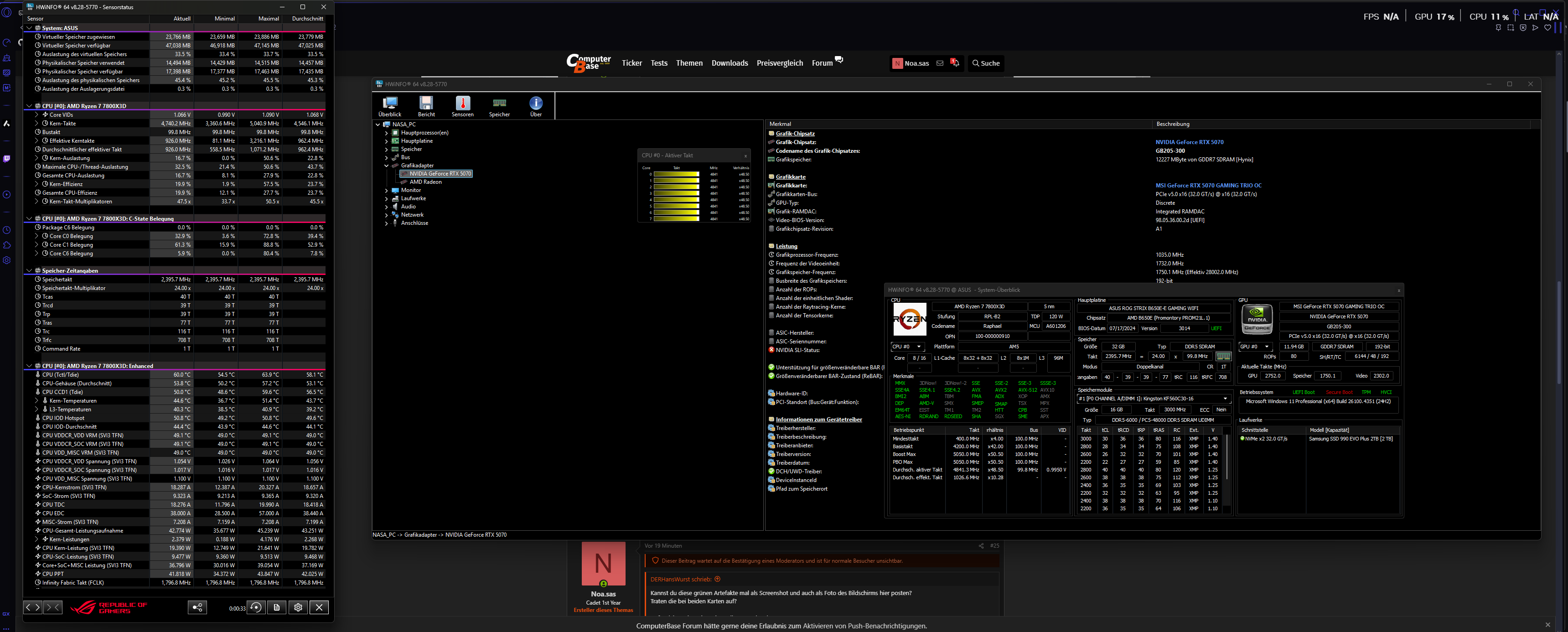This screenshot has width=1568, height=632.
Task: Select AMD Radeon in tree
Action: [425, 182]
